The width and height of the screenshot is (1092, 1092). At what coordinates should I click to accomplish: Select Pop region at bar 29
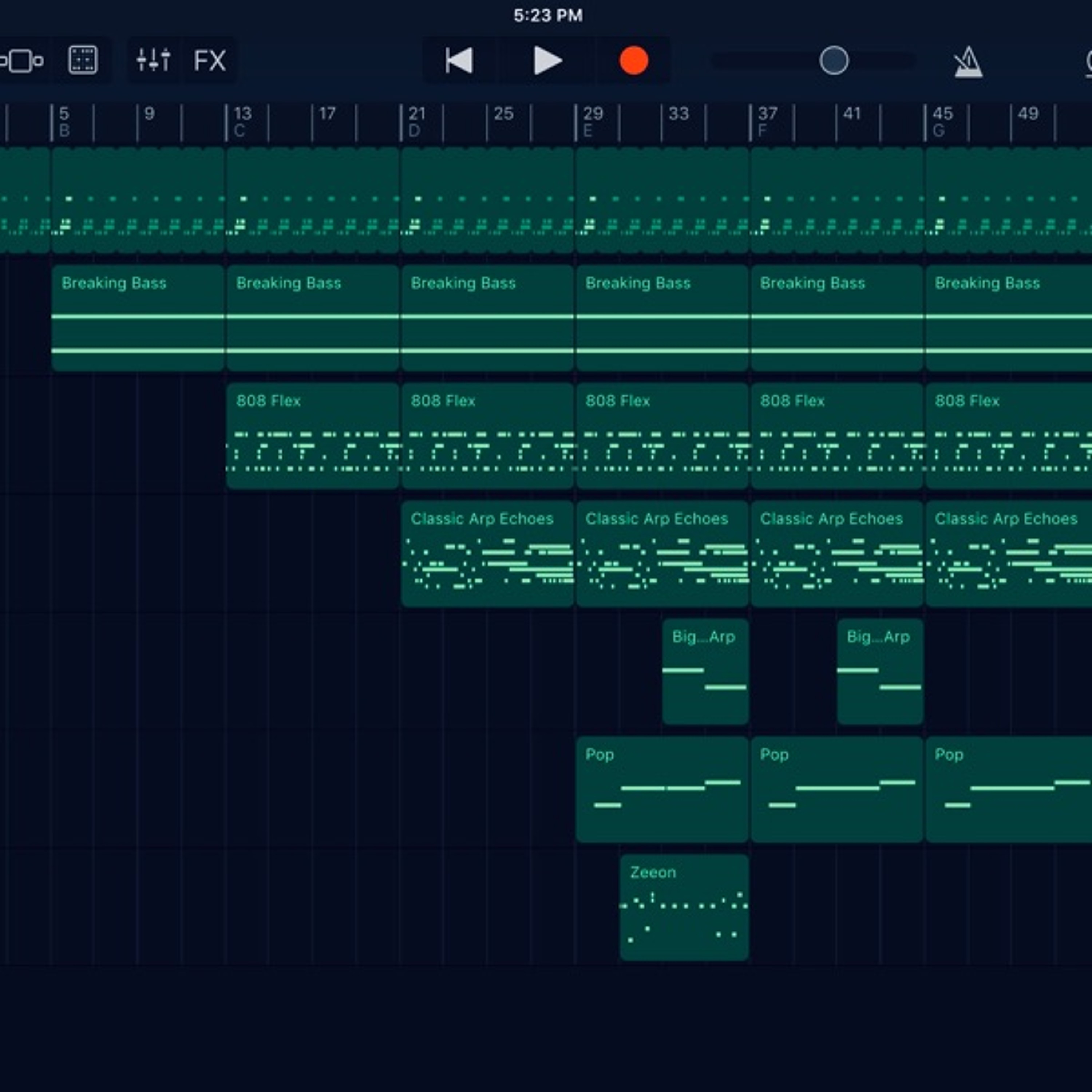click(x=662, y=790)
